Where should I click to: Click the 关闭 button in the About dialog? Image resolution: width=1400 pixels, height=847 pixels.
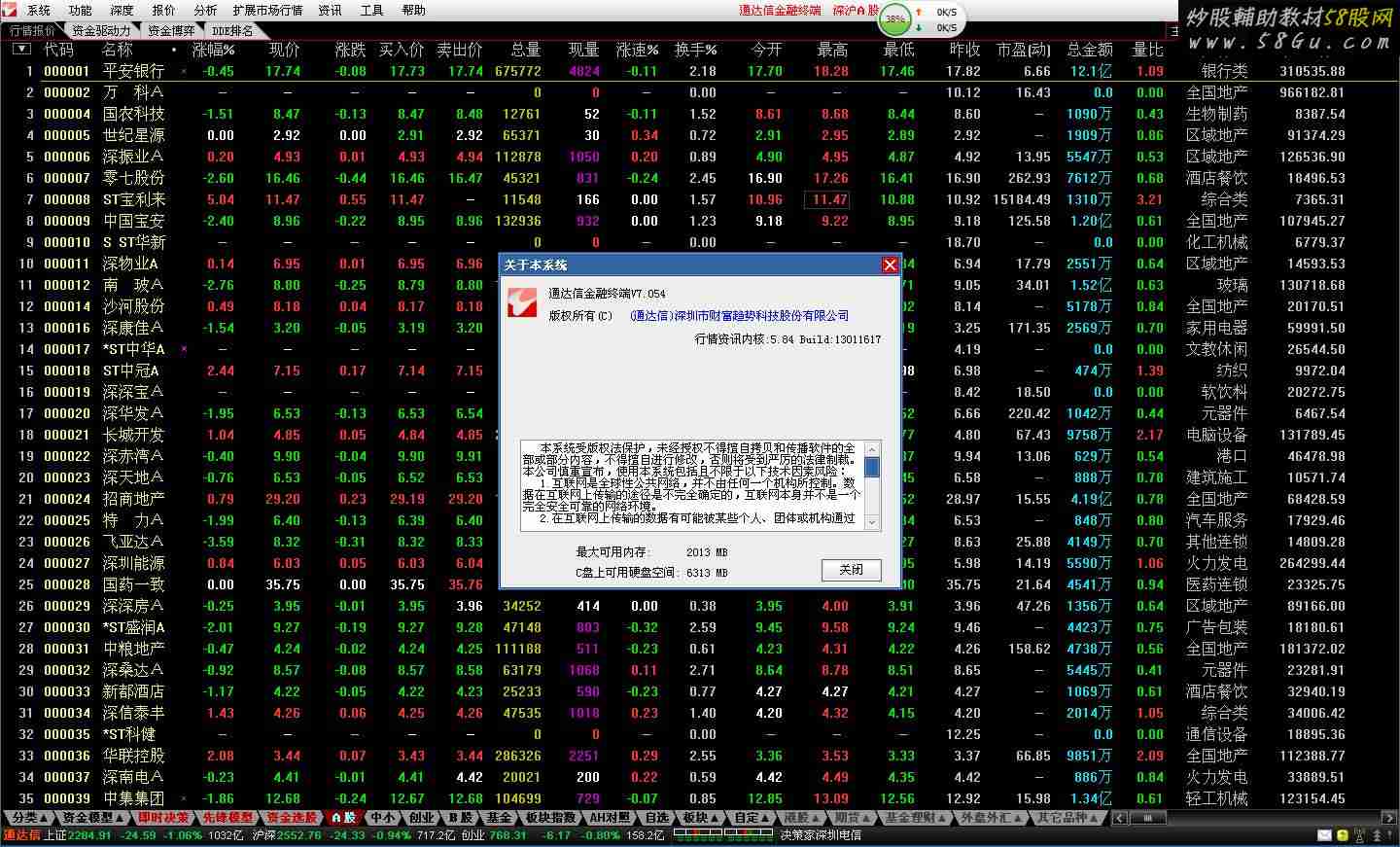tap(852, 570)
